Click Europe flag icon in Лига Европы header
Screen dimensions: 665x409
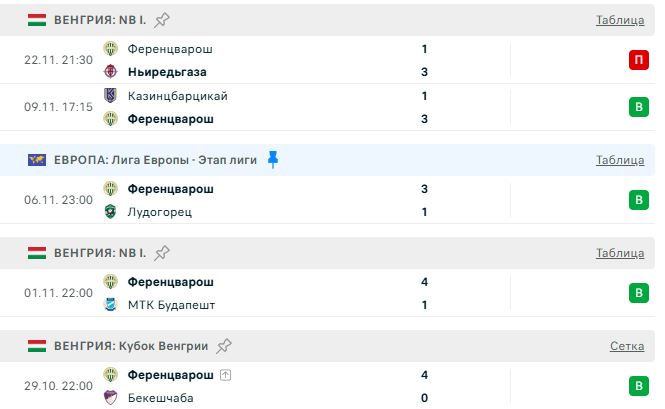click(x=37, y=160)
